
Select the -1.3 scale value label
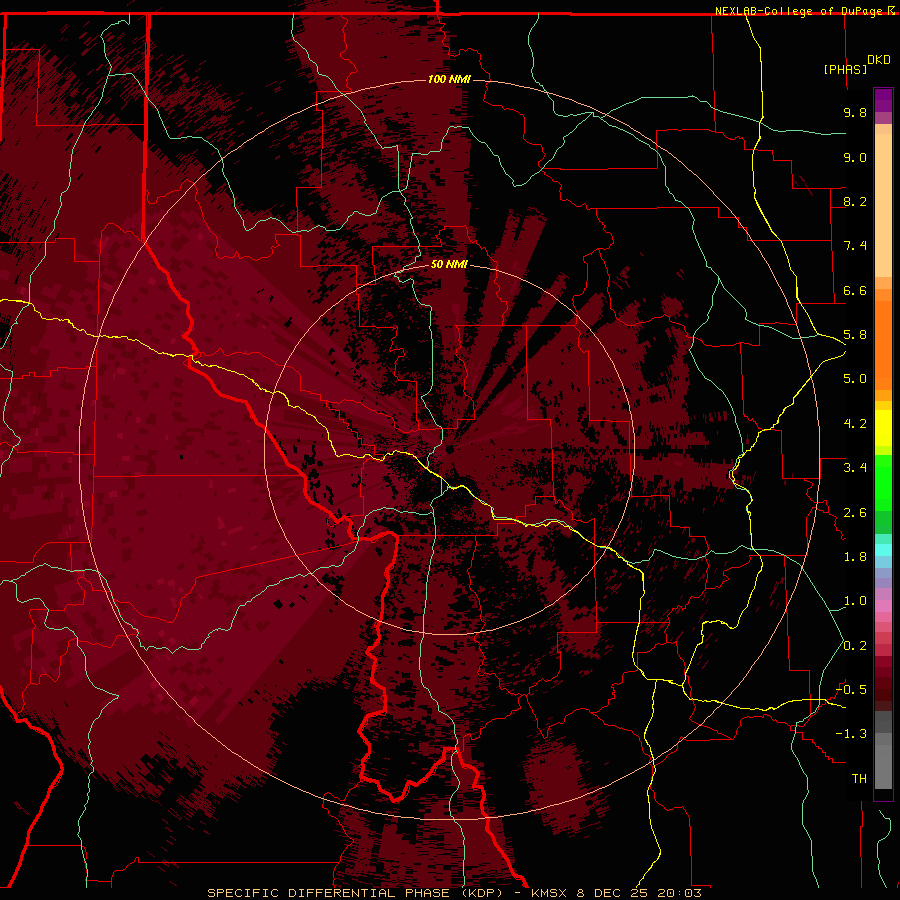pyautogui.click(x=851, y=734)
